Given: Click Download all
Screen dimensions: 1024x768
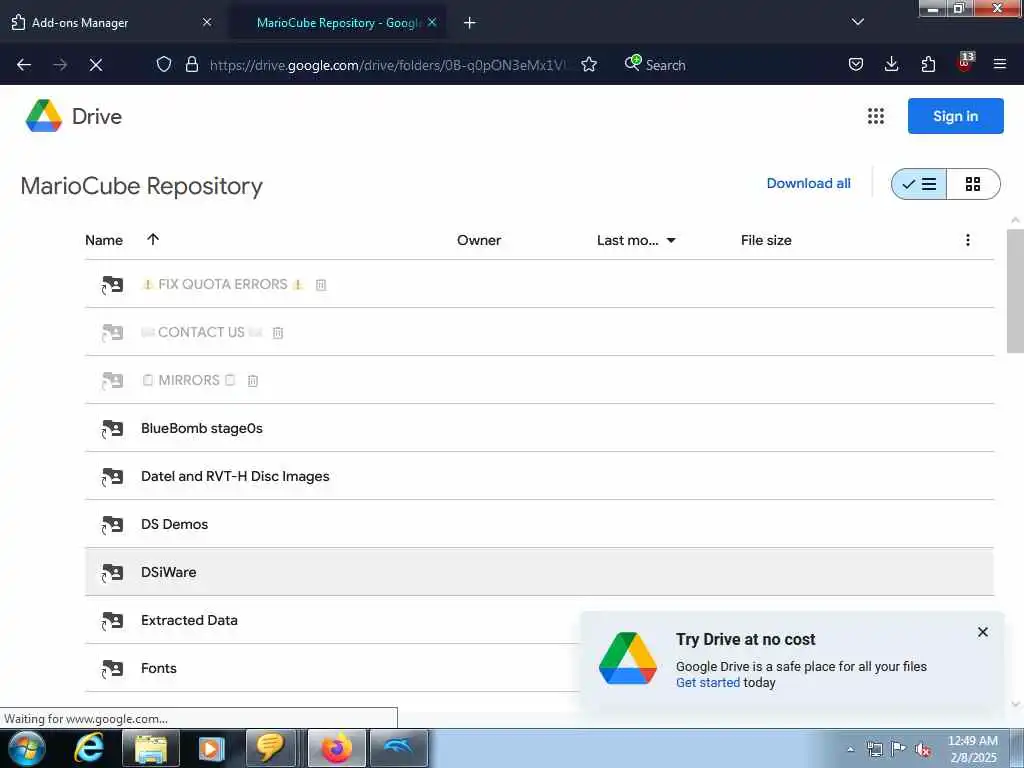Looking at the screenshot, I should pyautogui.click(x=808, y=184).
